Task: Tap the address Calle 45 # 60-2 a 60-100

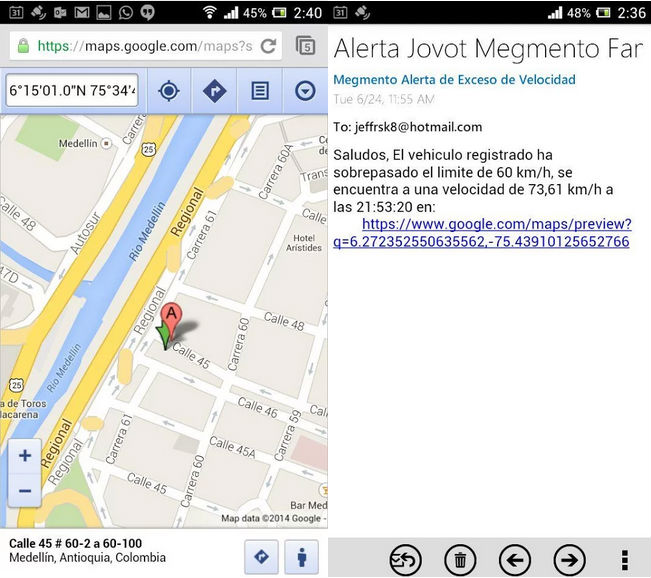Action: (76, 543)
